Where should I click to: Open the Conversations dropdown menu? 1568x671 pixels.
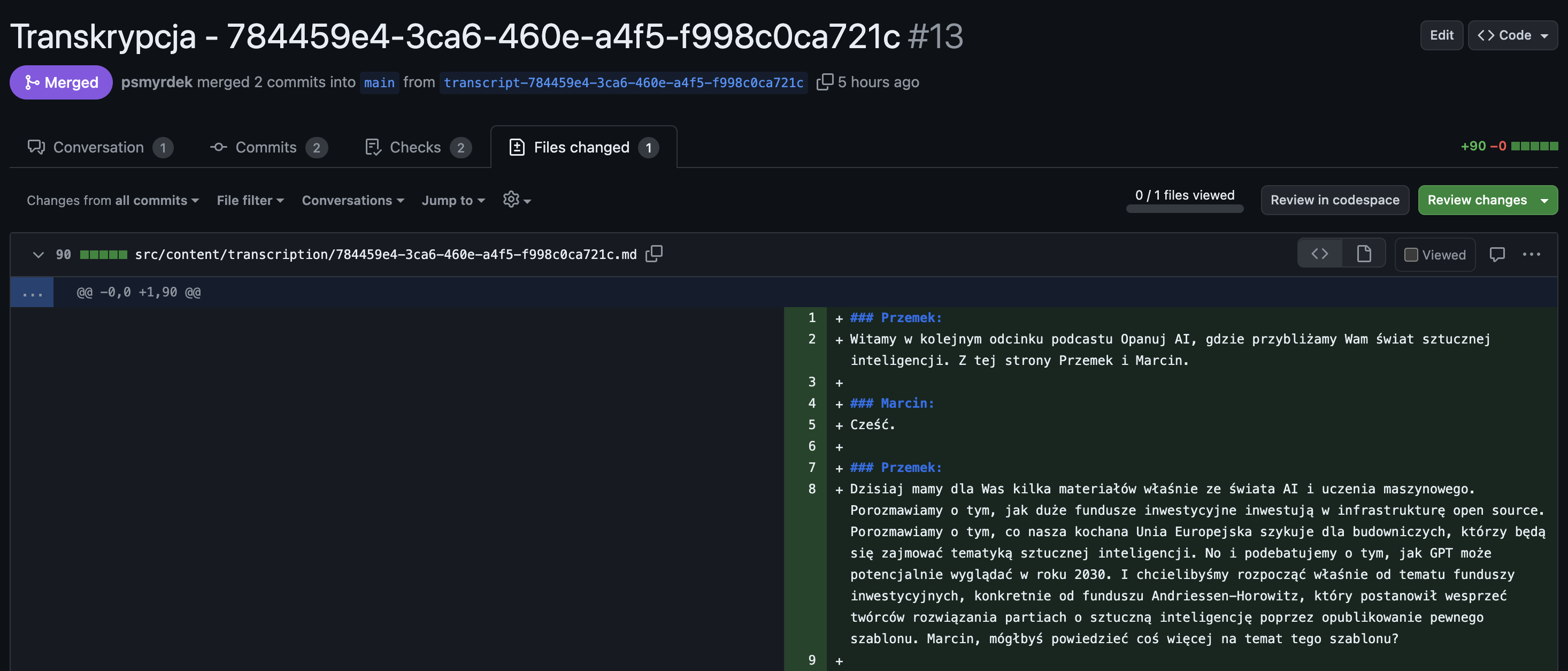point(353,200)
